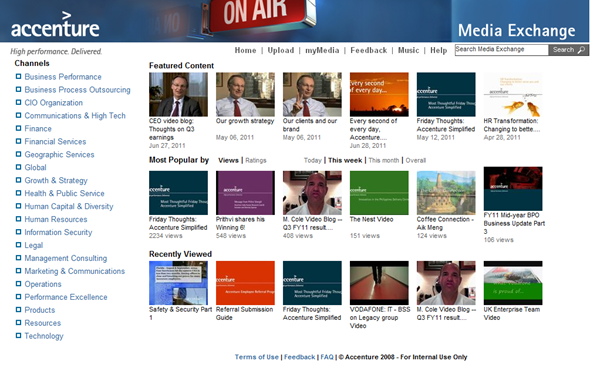The height and width of the screenshot is (374, 590).
Task: Open 'Coffee Connection - Aik Meng' thumbnail
Action: 446,193
